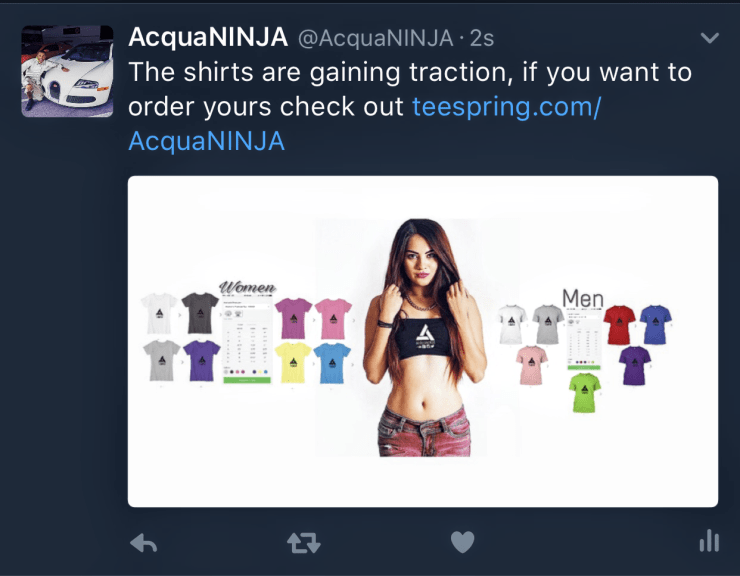Expand tweet options chevron menu

(x=710, y=38)
